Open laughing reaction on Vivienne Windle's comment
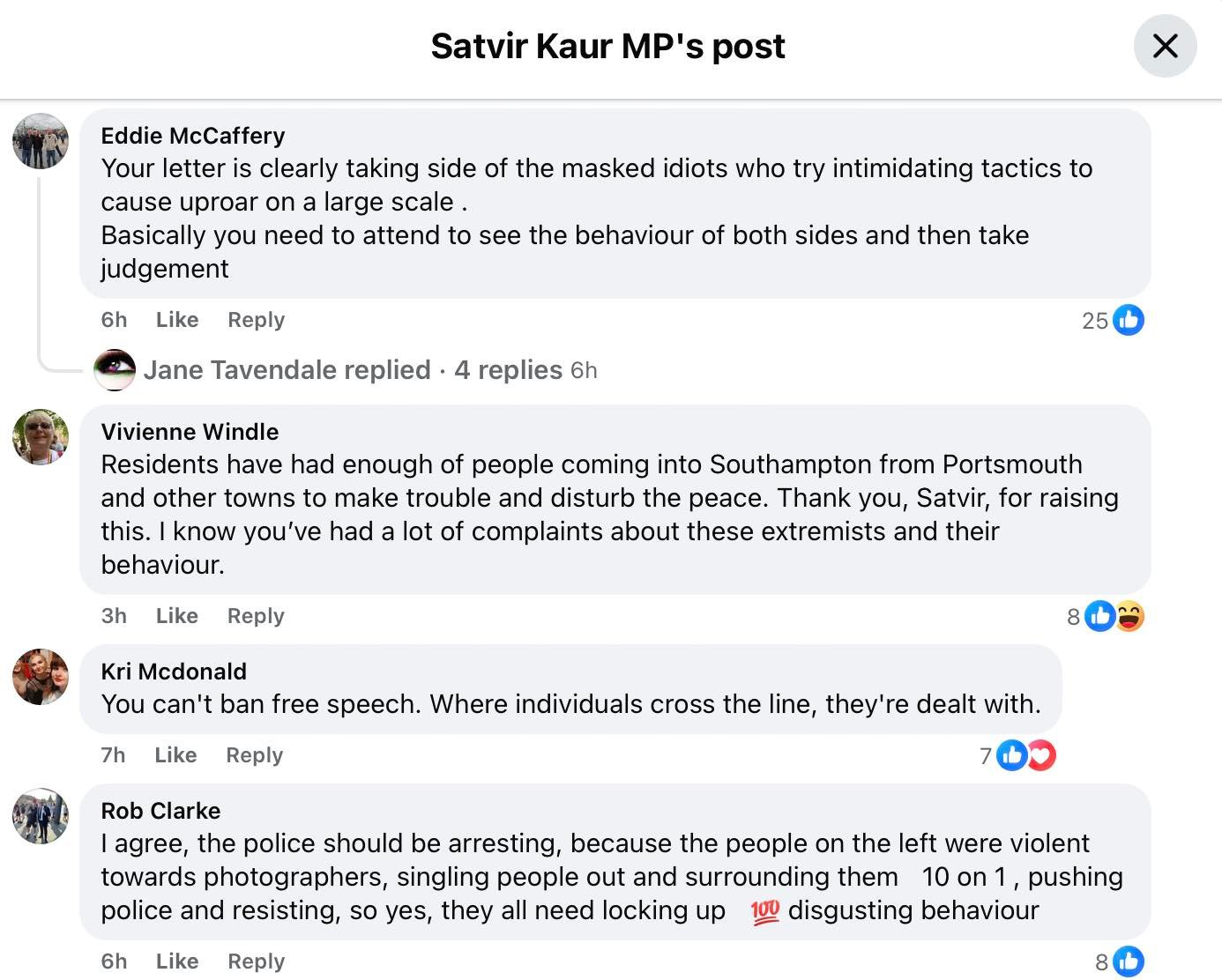Viewport: 1222px width, 980px height. pos(1130,616)
